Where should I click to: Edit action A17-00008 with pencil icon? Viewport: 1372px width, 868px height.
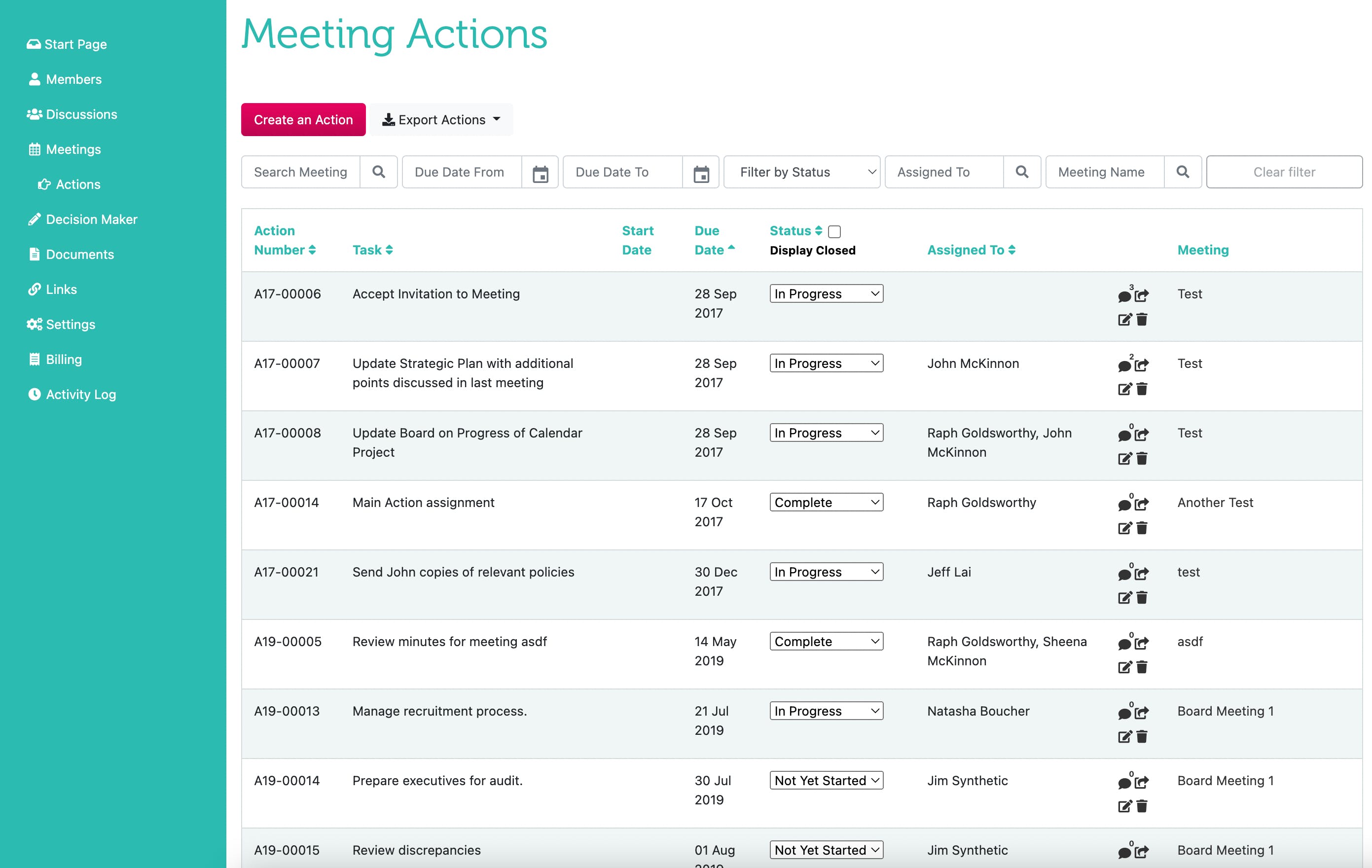[1124, 459]
